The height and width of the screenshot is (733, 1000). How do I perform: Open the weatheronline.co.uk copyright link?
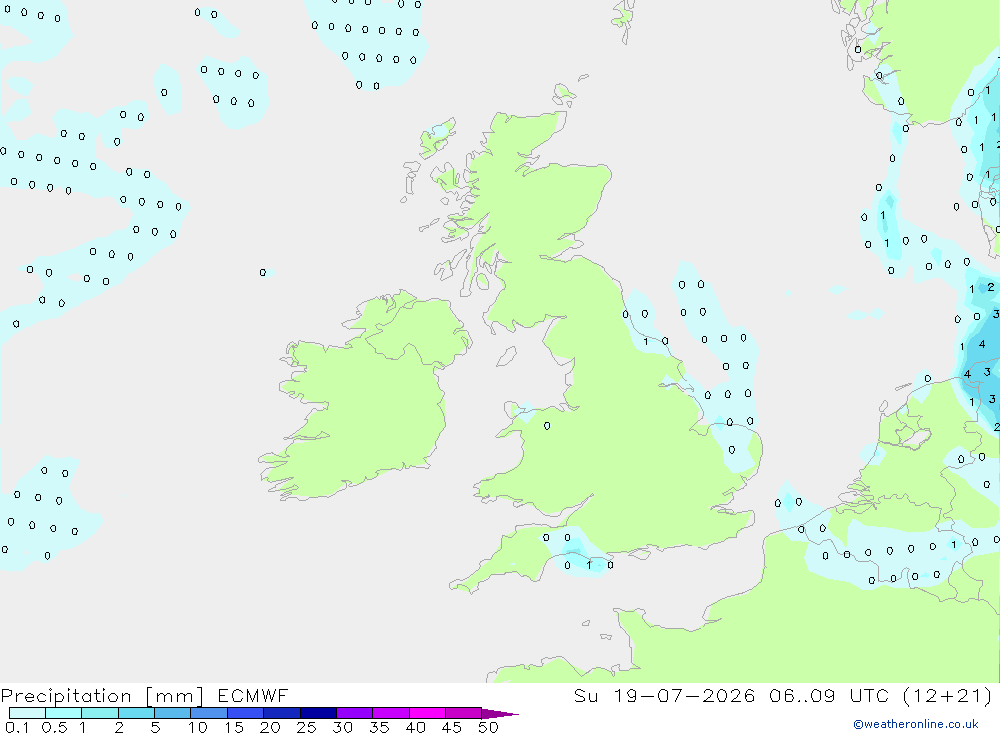pyautogui.click(x=916, y=724)
